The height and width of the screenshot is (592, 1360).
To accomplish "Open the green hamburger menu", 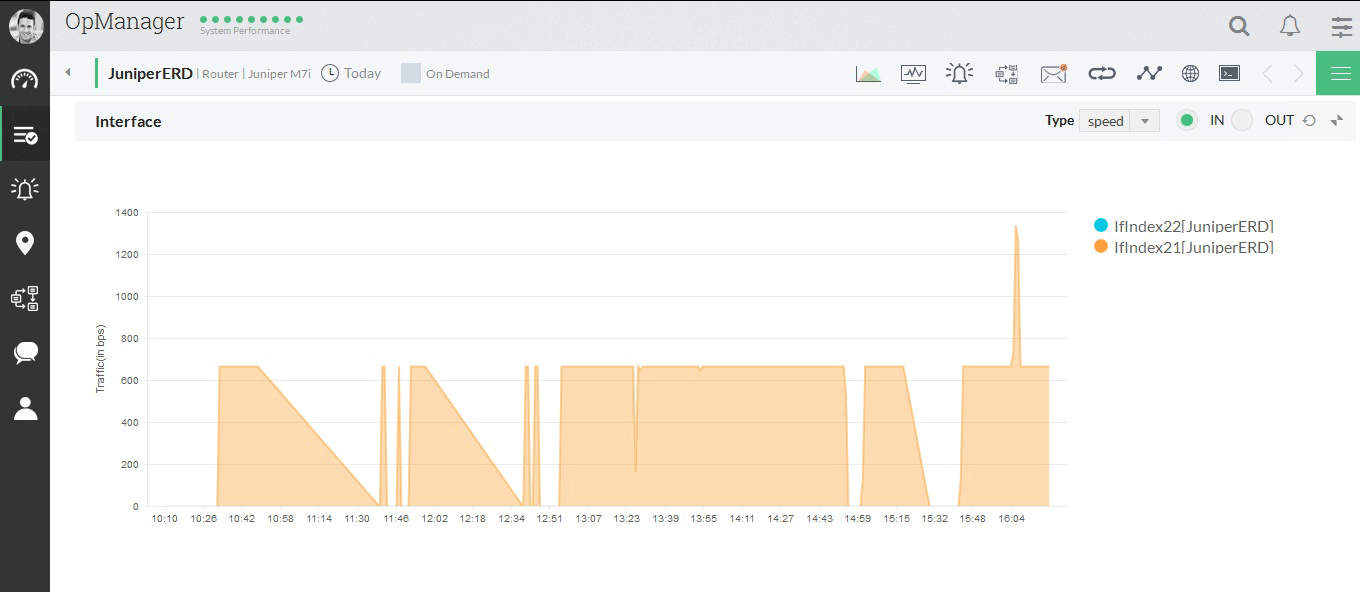I will (x=1338, y=73).
